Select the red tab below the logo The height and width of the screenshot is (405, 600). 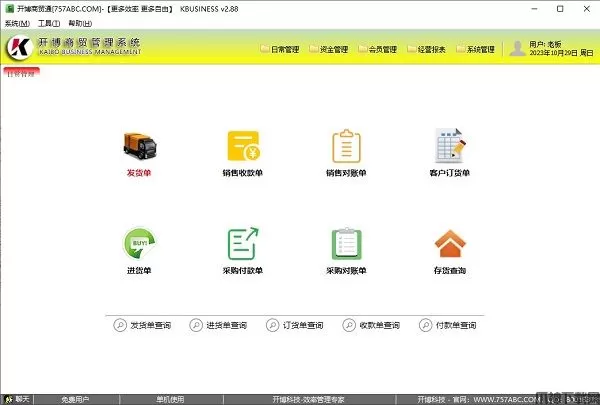(x=21, y=73)
